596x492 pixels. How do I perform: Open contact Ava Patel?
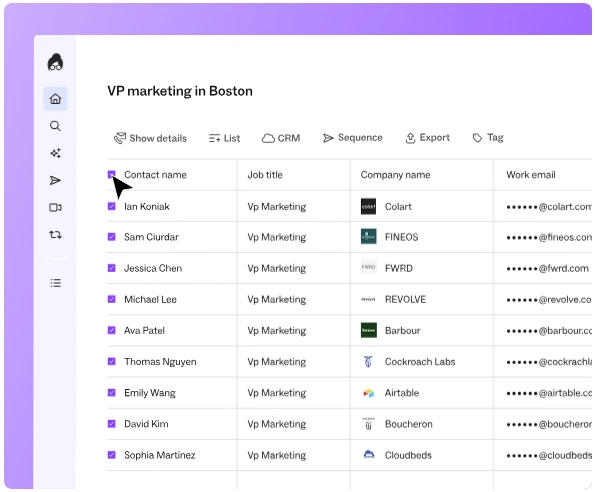point(144,330)
